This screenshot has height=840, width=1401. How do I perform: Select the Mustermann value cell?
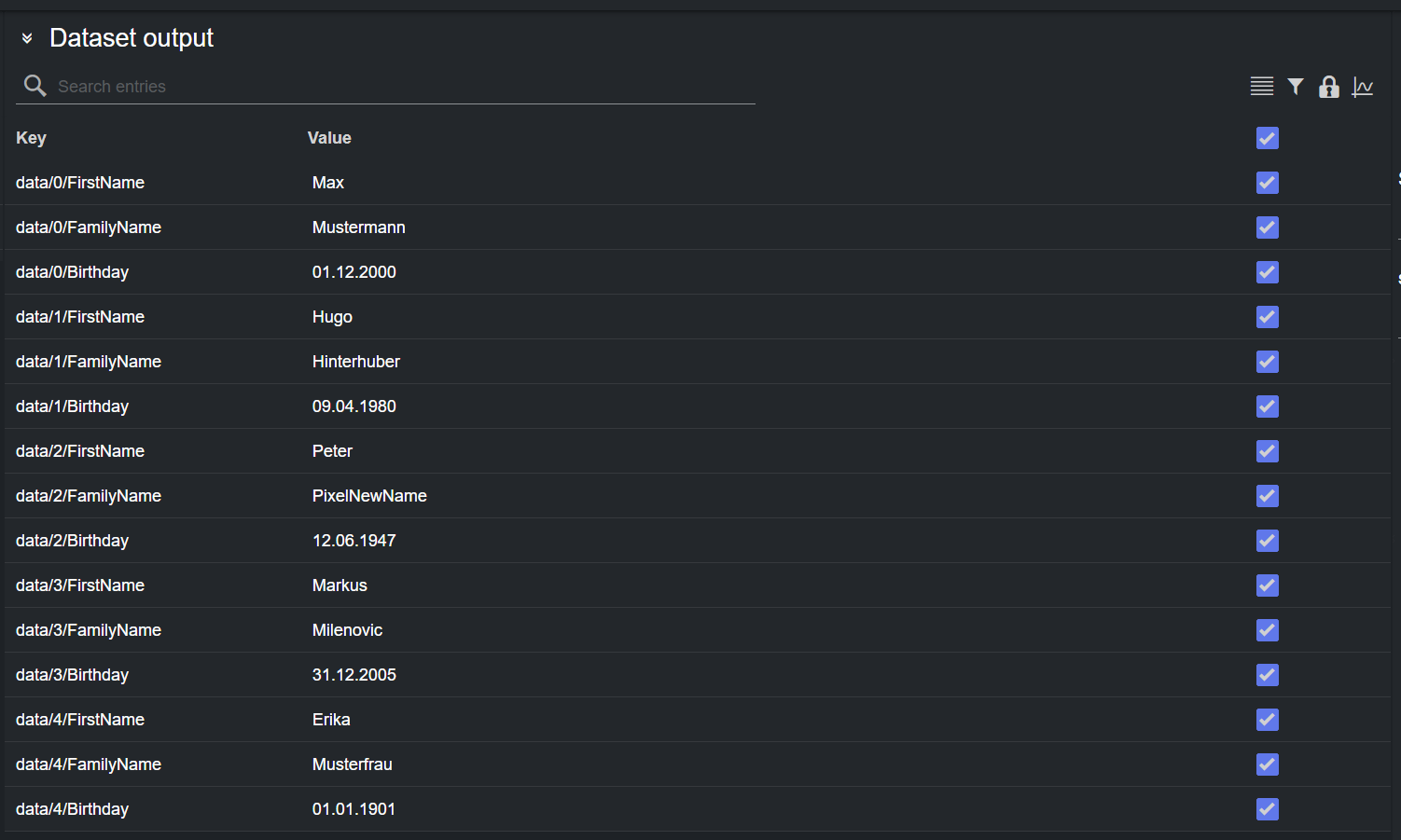358,227
